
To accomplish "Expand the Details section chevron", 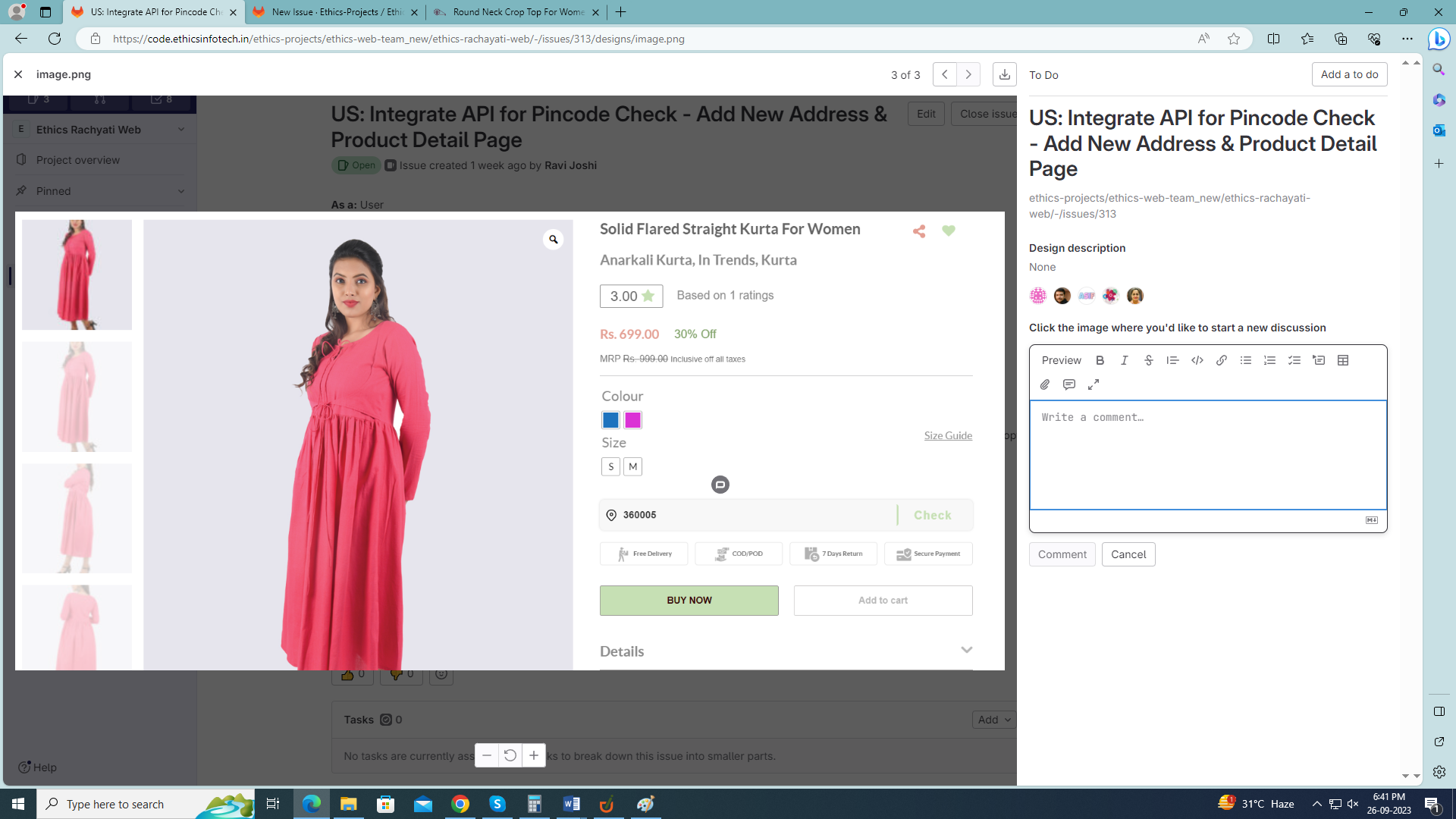I will [966, 650].
